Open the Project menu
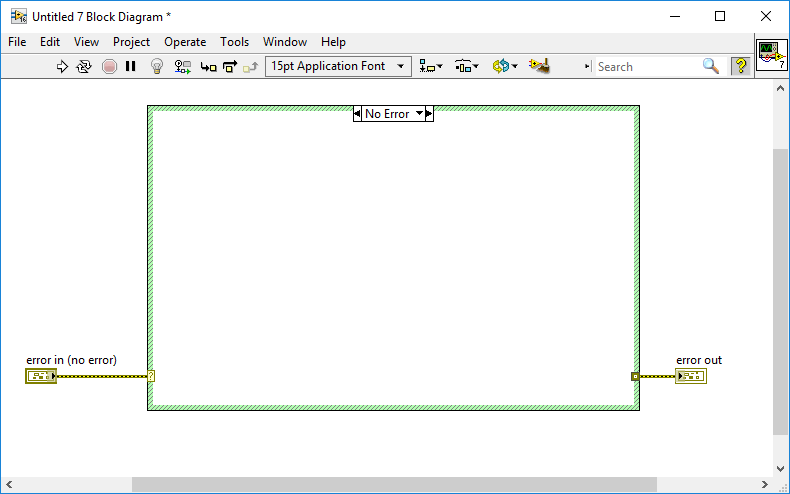 131,42
